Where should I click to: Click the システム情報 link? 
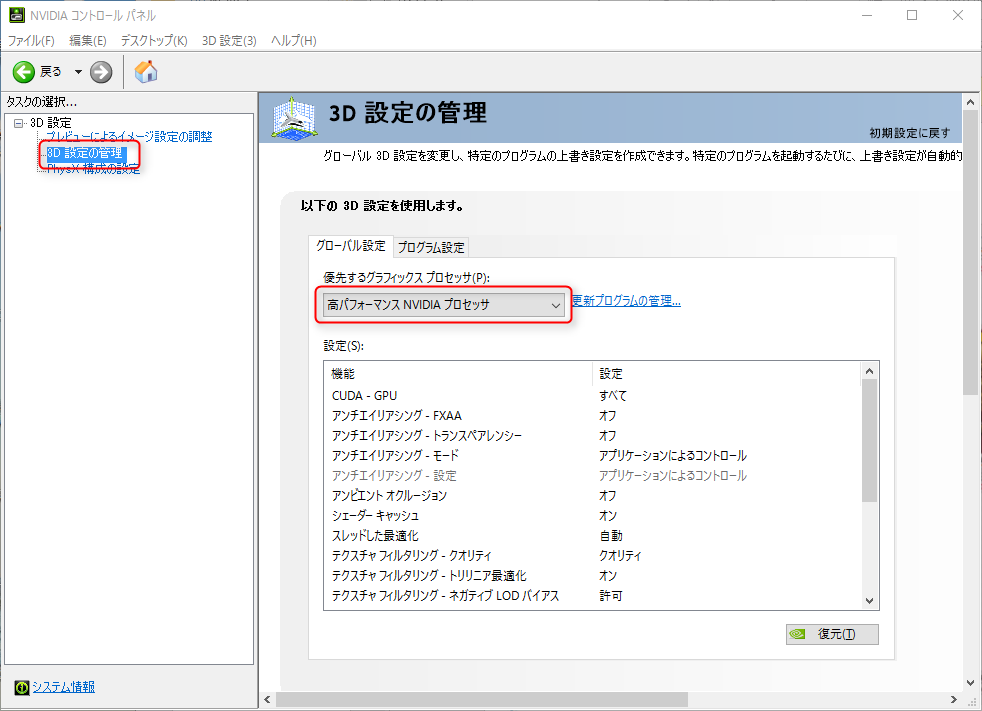coord(63,687)
